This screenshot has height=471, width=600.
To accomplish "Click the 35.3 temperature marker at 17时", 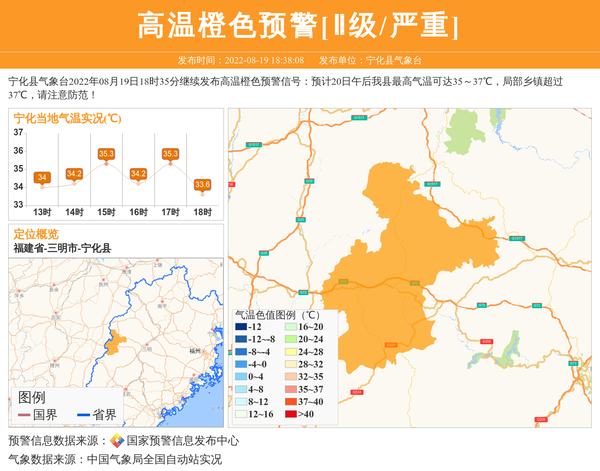I will point(170,154).
